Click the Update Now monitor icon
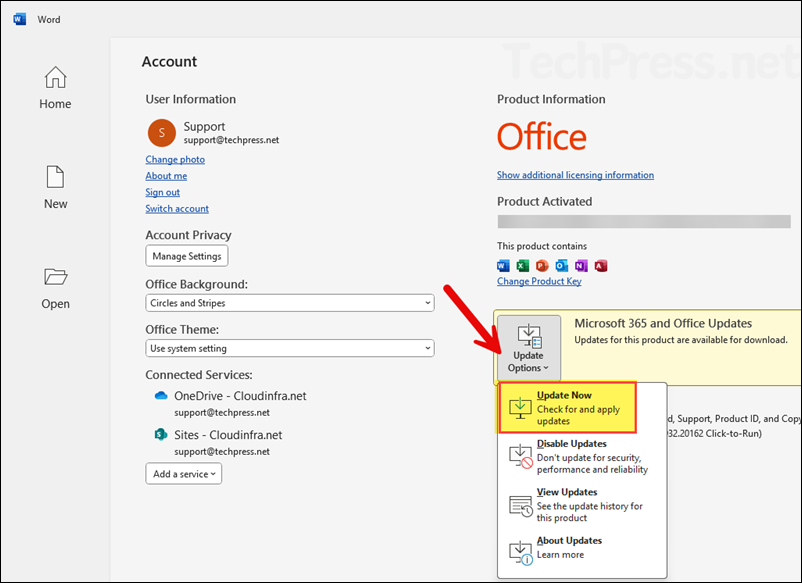This screenshot has height=583, width=802. (x=520, y=408)
